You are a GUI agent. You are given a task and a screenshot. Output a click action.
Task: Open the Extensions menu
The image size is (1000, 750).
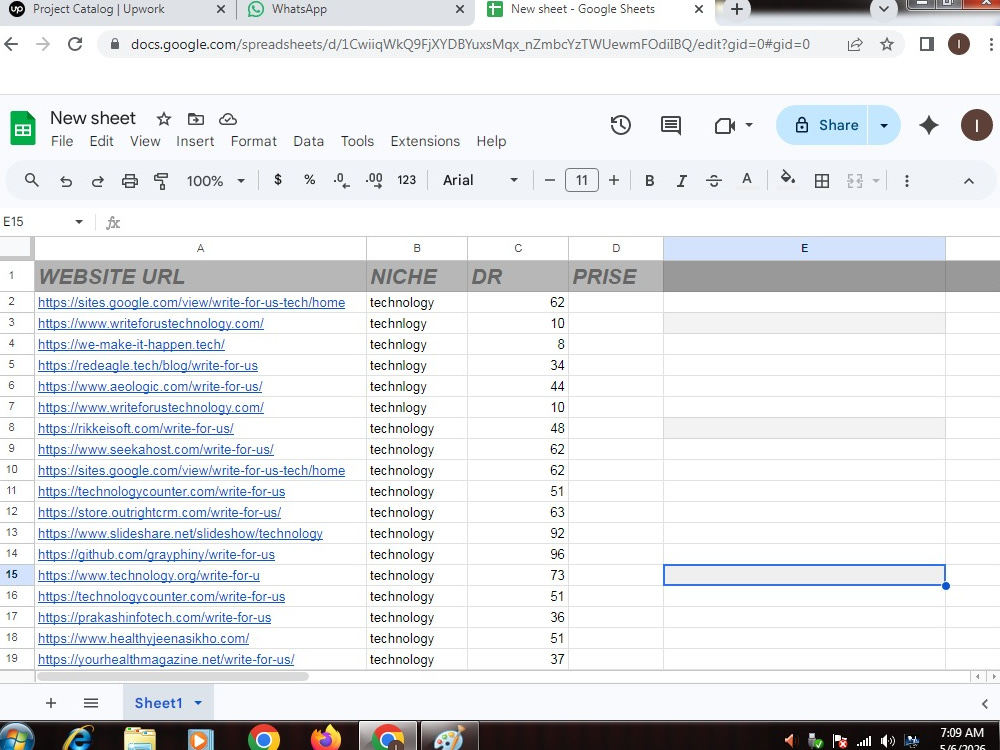425,141
